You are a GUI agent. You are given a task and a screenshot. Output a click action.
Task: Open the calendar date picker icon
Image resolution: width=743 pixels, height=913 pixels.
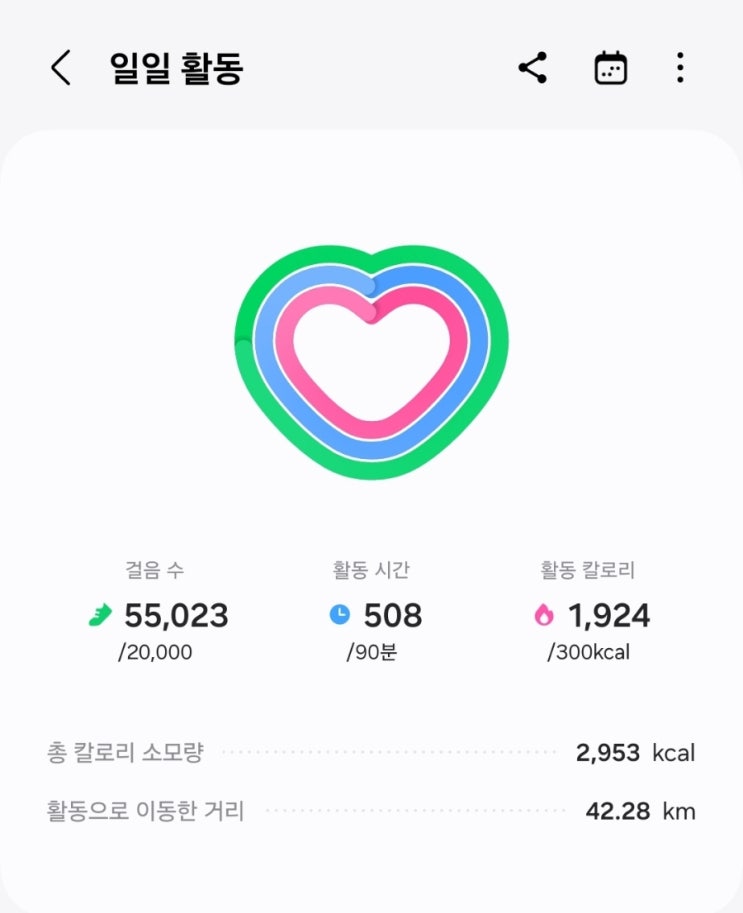click(x=610, y=68)
